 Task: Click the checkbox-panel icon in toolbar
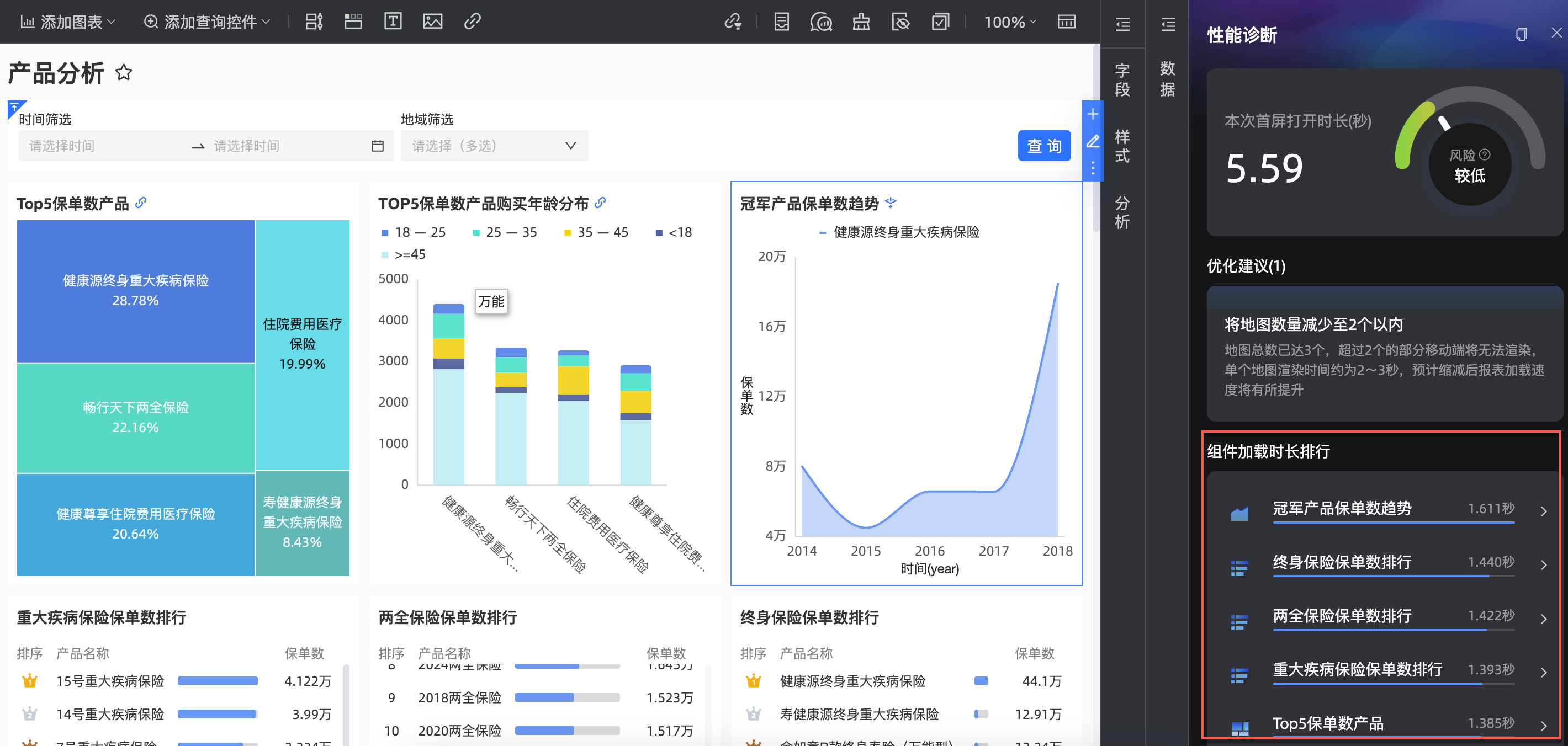940,22
